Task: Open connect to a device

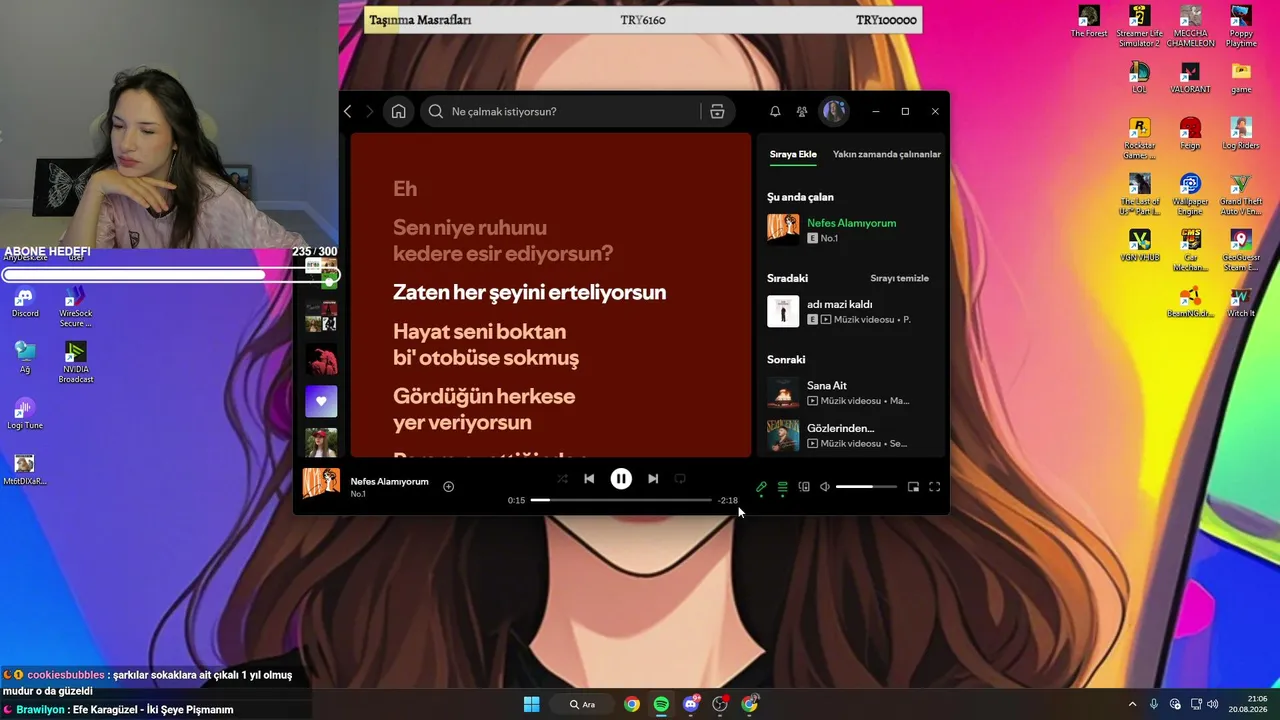Action: coord(804,487)
